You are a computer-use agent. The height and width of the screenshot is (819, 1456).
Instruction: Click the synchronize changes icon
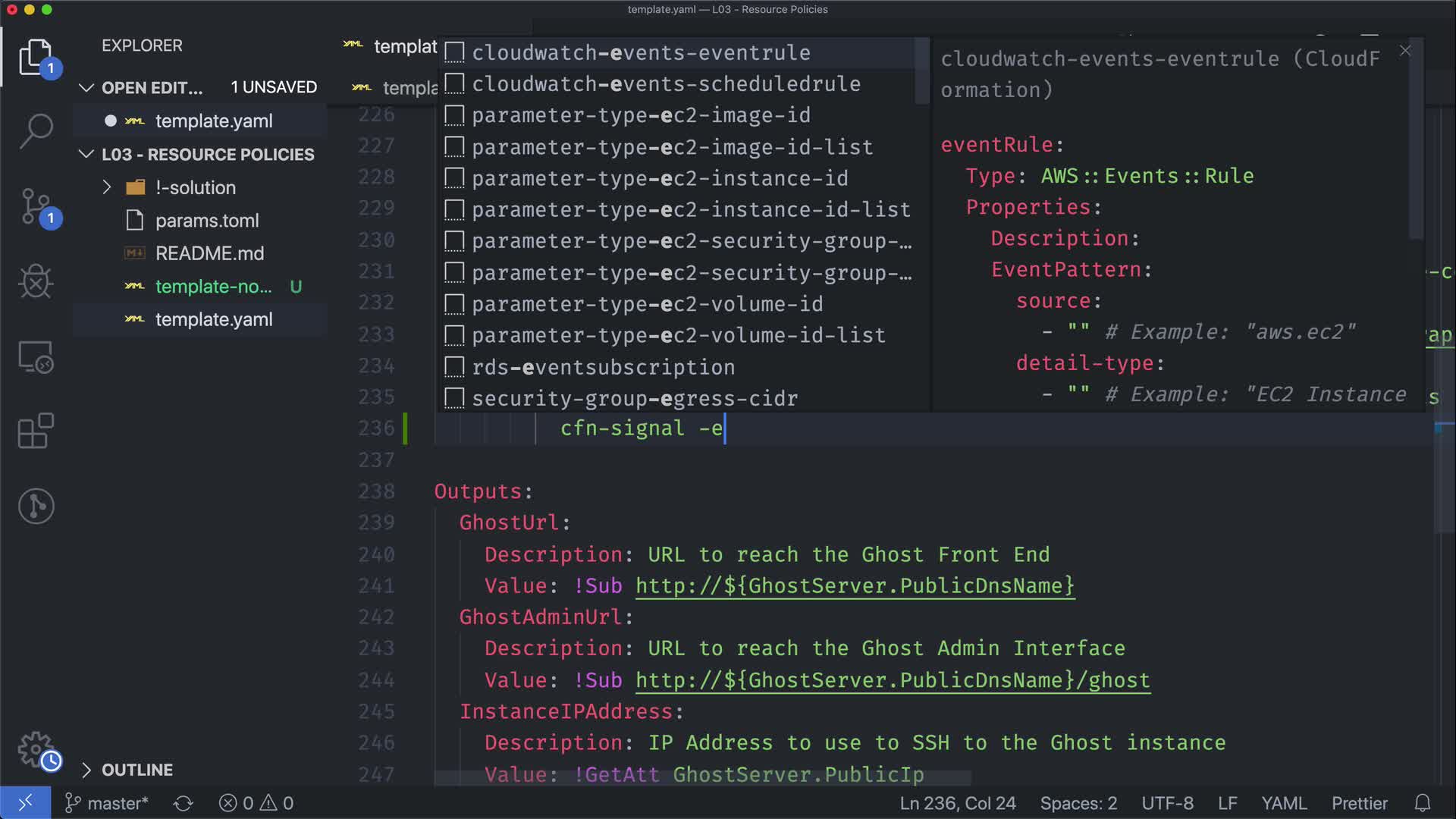click(183, 803)
